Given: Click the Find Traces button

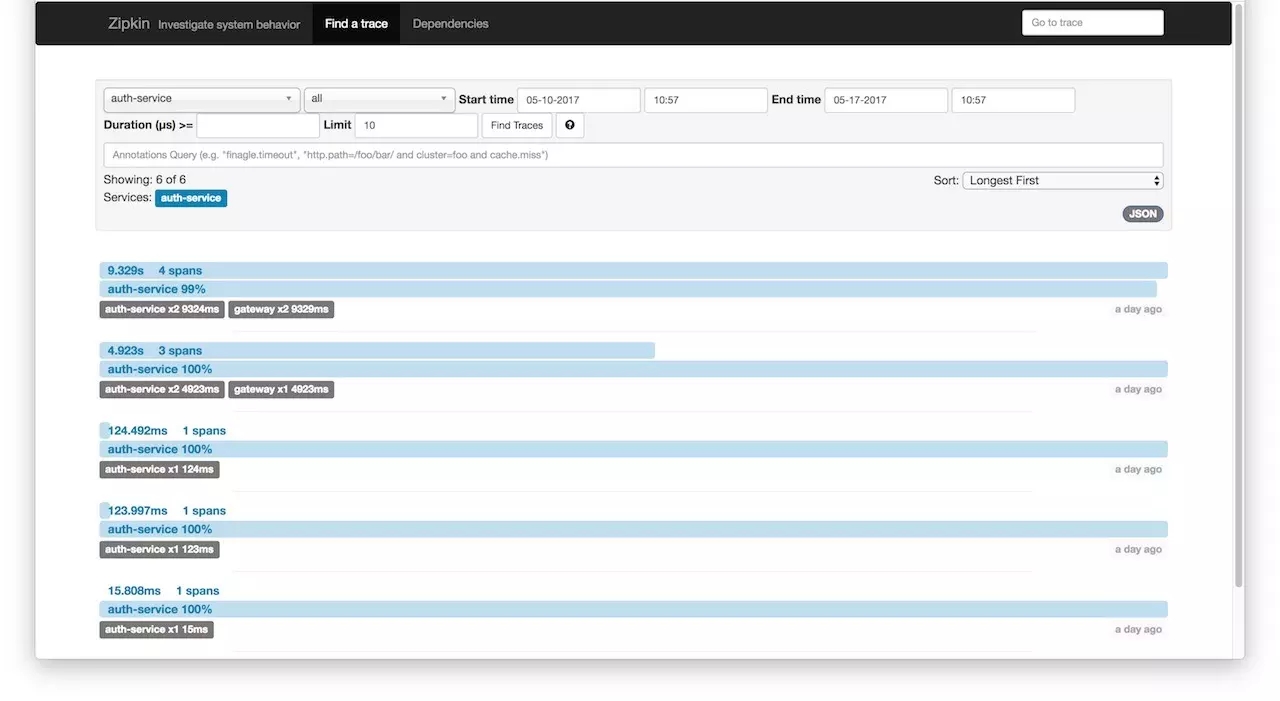Looking at the screenshot, I should tap(517, 125).
